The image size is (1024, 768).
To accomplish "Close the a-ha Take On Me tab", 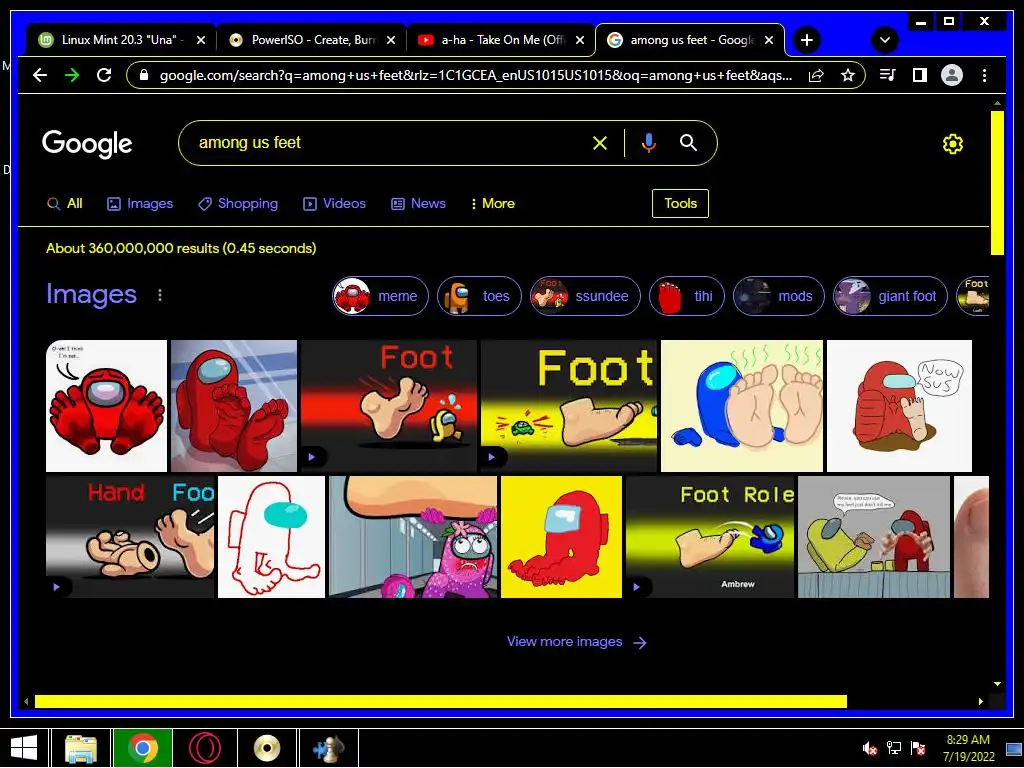I will [580, 40].
